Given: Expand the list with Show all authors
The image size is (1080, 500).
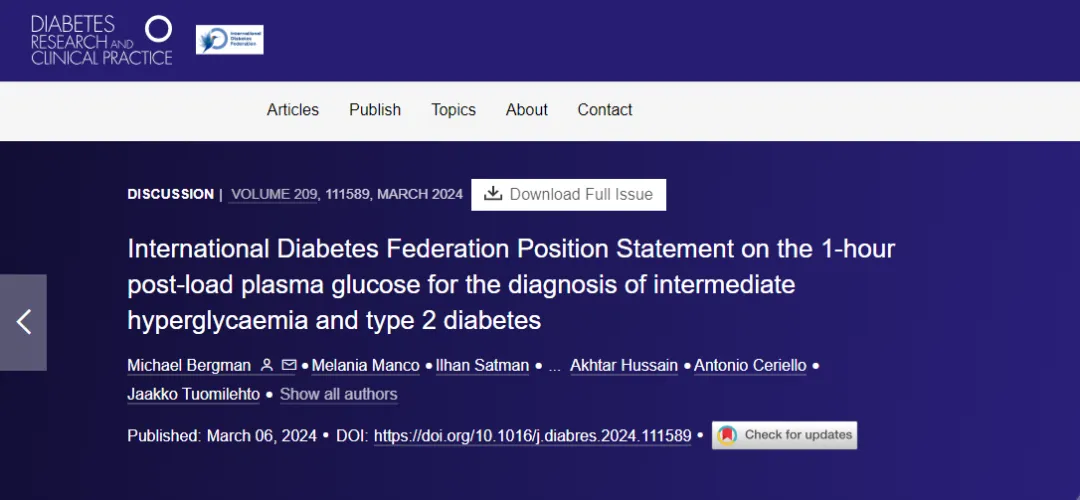Looking at the screenshot, I should point(338,394).
